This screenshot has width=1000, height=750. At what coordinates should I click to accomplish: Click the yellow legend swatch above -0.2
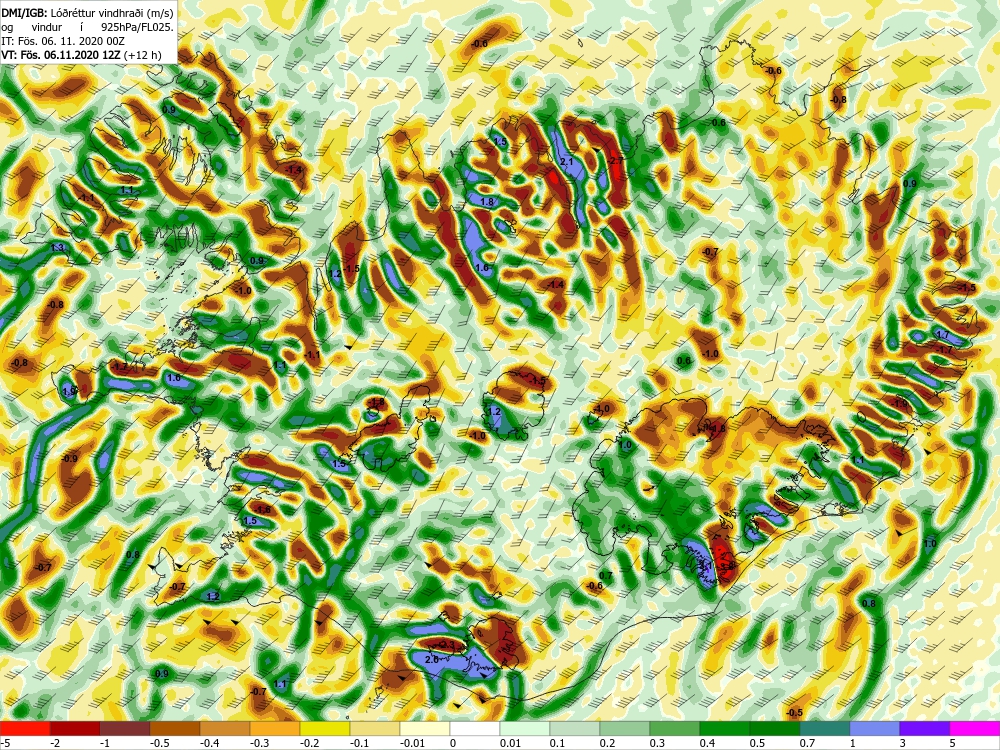pyautogui.click(x=325, y=728)
